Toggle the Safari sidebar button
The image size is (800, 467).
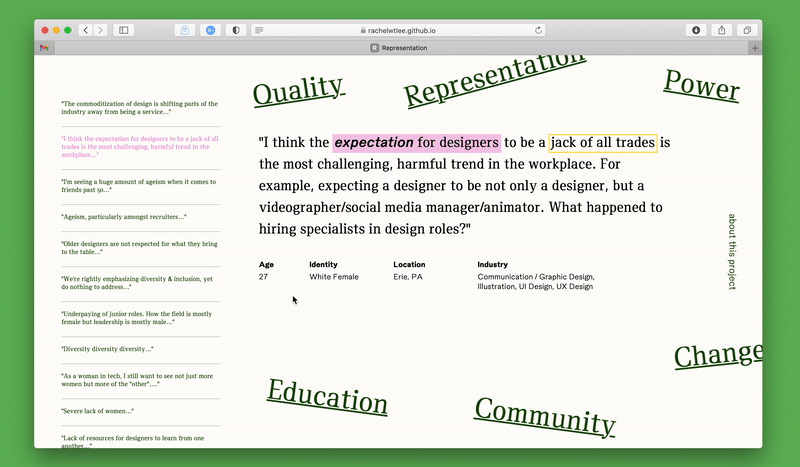tap(123, 30)
